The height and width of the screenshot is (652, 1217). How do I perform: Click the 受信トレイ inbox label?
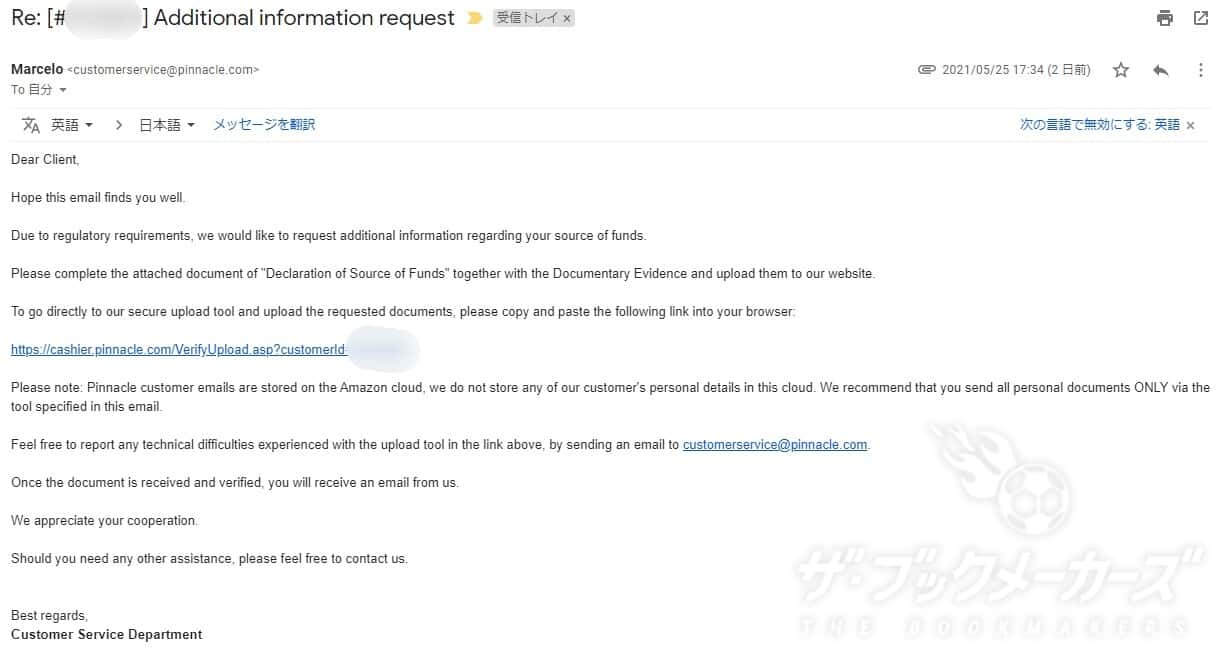[x=526, y=18]
